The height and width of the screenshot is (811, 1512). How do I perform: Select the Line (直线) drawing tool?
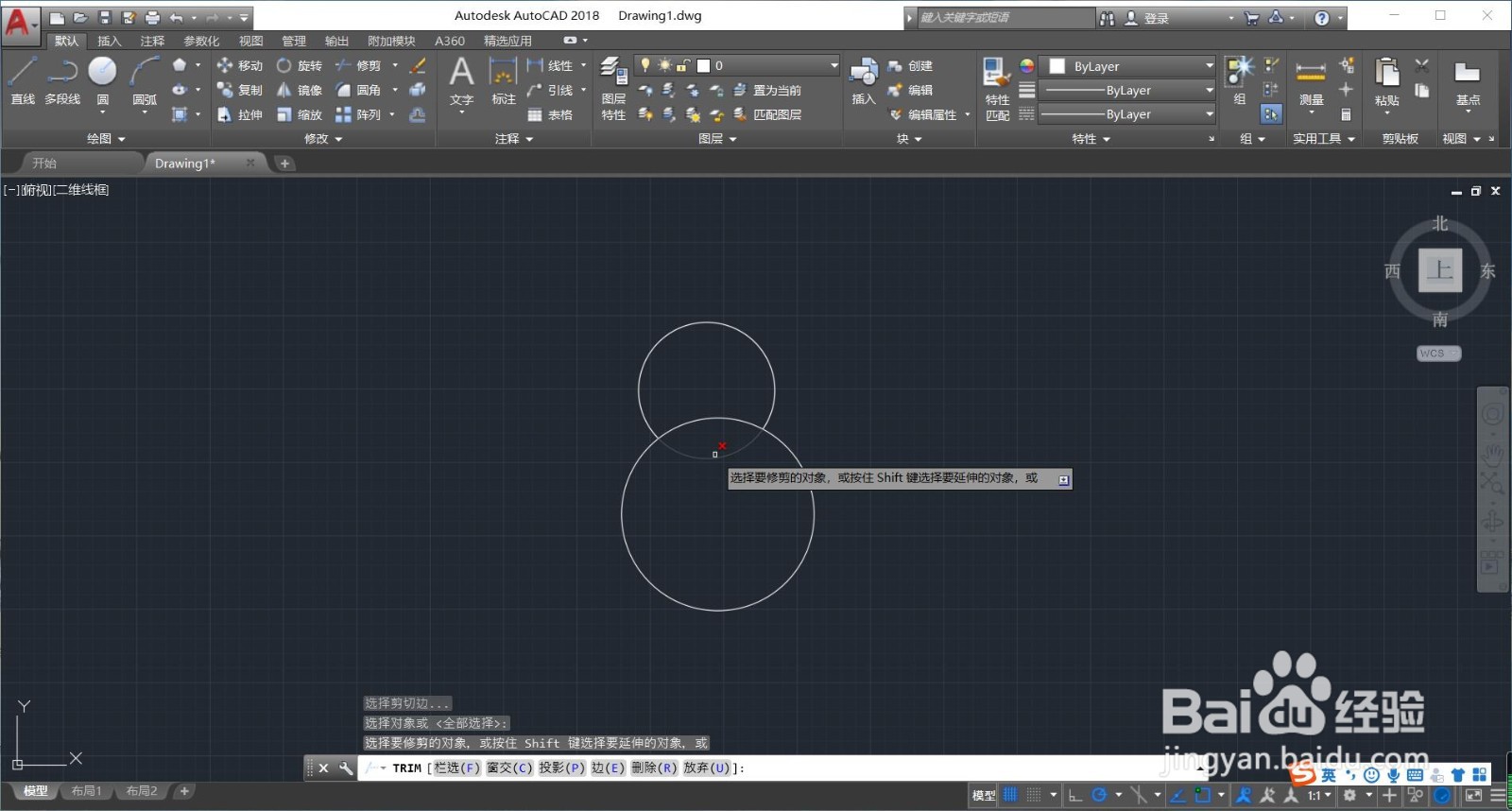23,79
